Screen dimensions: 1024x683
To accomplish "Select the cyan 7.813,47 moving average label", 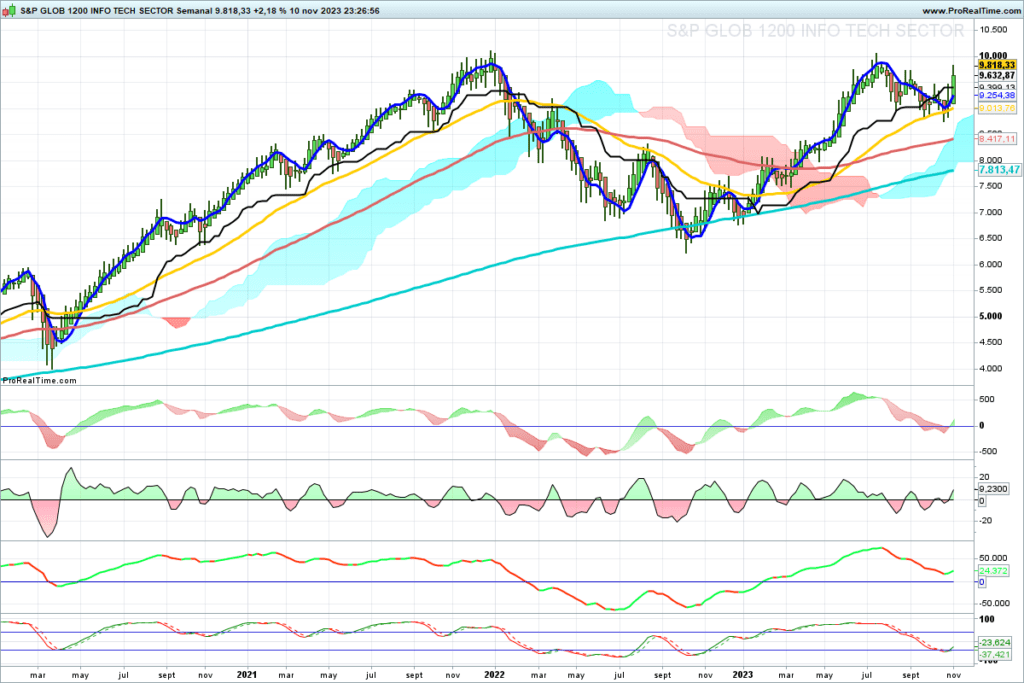I will coord(999,170).
